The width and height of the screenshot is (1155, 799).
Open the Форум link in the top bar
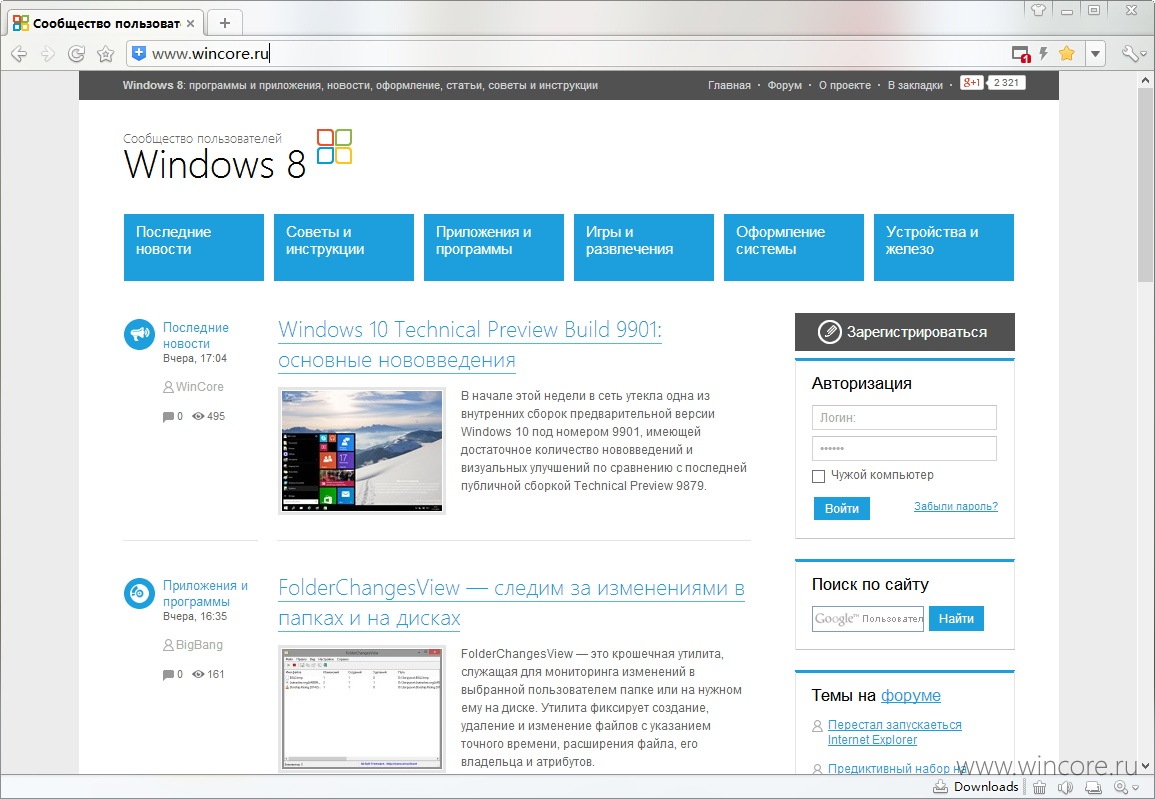coord(784,85)
